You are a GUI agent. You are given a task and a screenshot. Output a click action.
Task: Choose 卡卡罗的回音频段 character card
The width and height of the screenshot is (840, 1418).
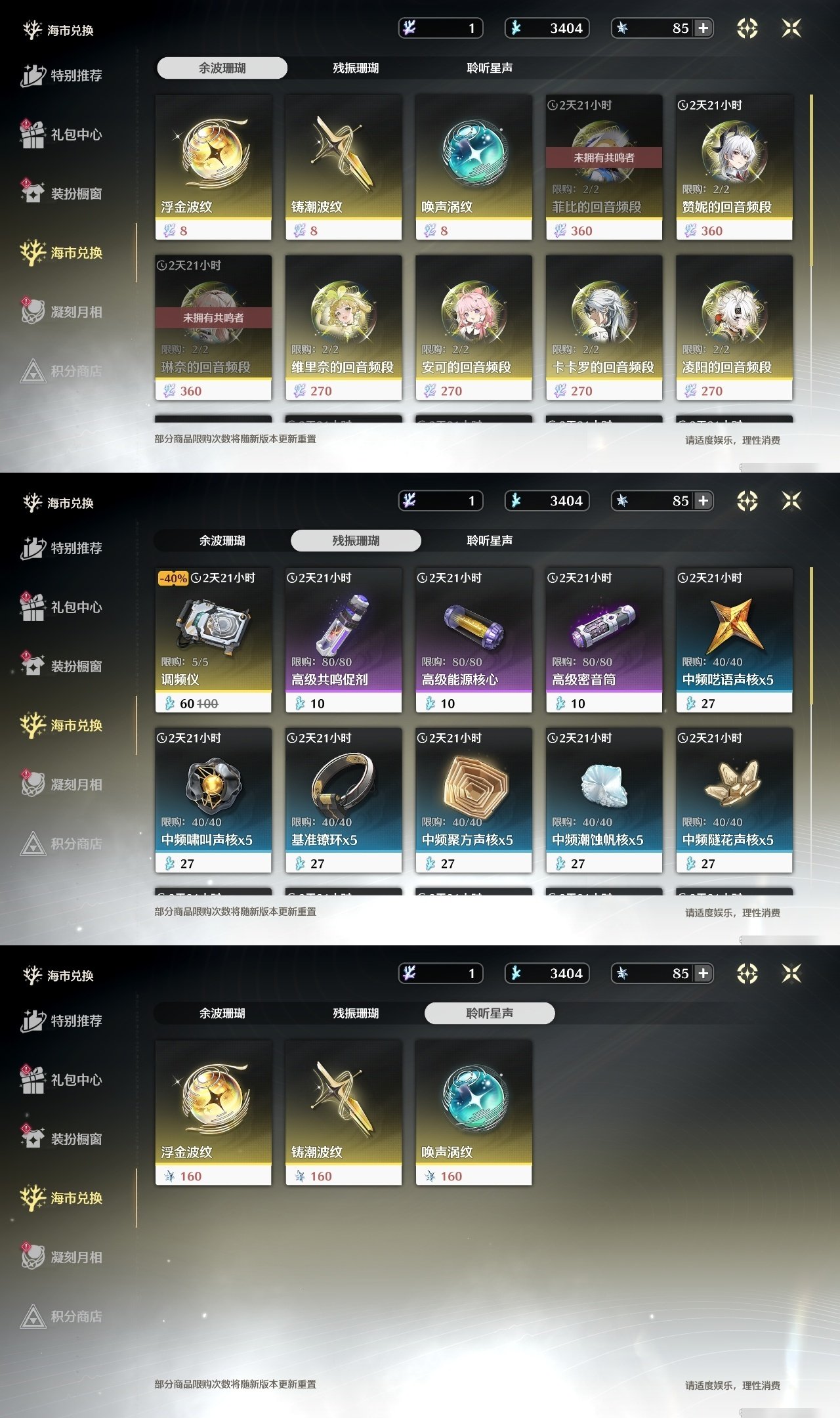(x=604, y=328)
